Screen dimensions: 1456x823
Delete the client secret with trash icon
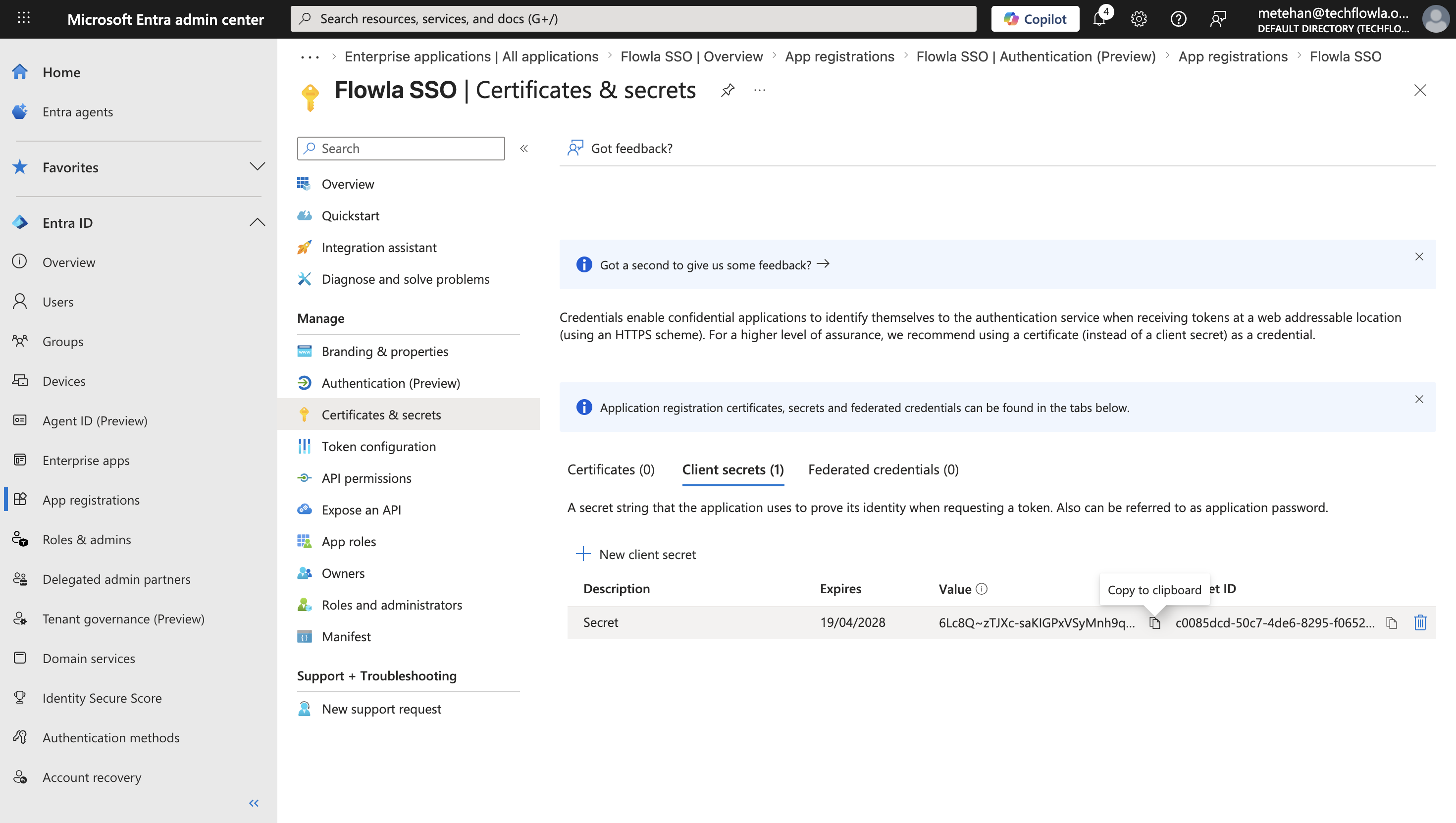tap(1420, 622)
